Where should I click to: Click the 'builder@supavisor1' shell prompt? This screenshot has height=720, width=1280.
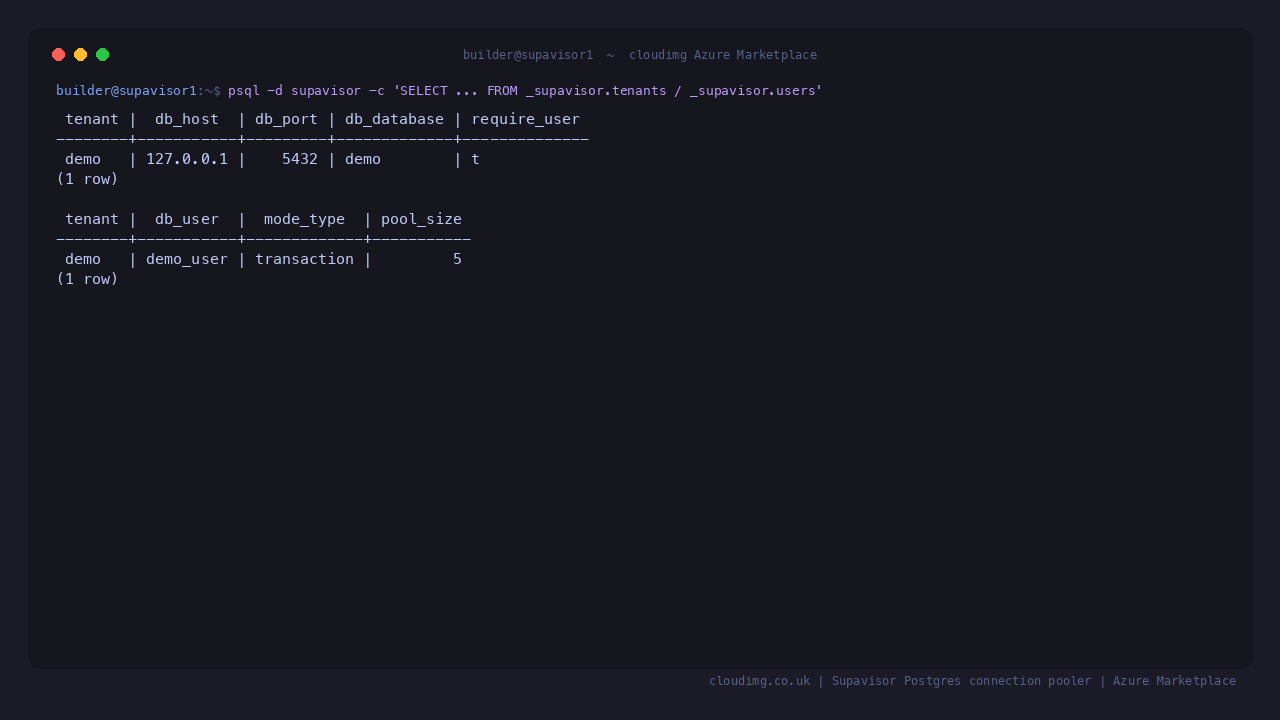tap(127, 91)
